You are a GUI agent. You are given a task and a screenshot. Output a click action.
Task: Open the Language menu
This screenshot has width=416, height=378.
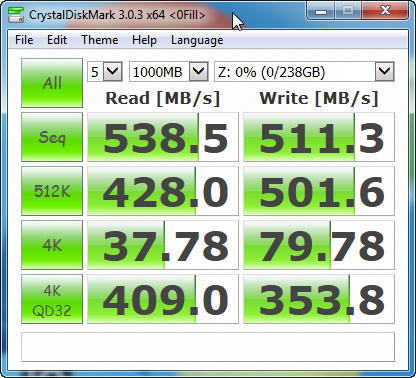coord(197,40)
